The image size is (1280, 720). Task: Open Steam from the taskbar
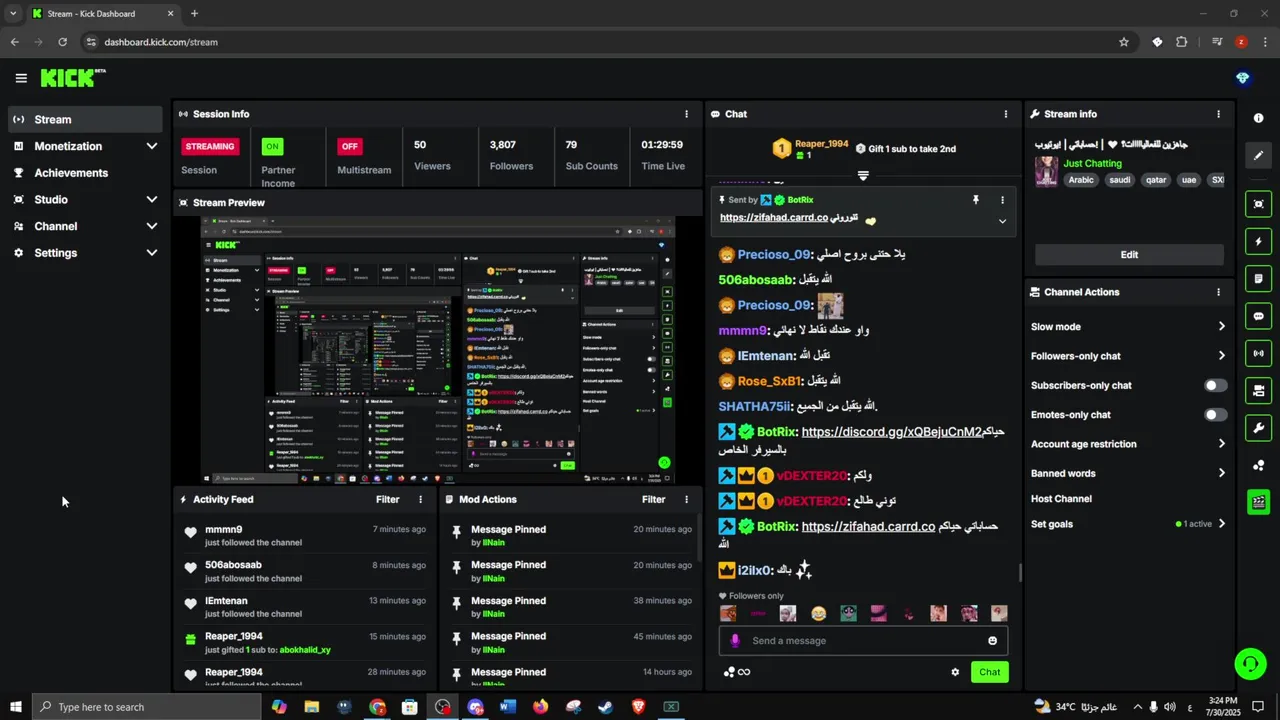click(x=605, y=707)
